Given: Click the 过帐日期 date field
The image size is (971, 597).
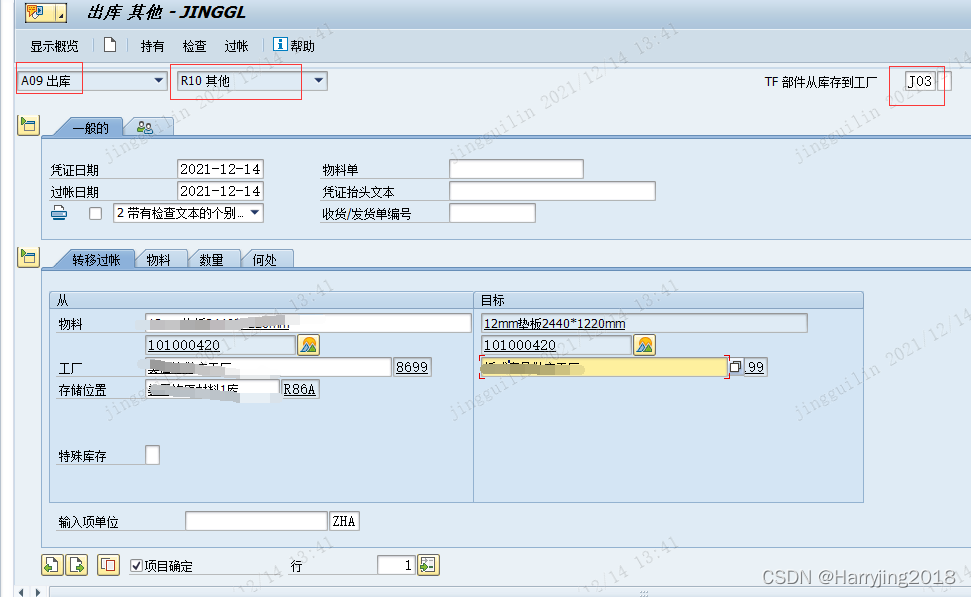Looking at the screenshot, I should [x=220, y=191].
